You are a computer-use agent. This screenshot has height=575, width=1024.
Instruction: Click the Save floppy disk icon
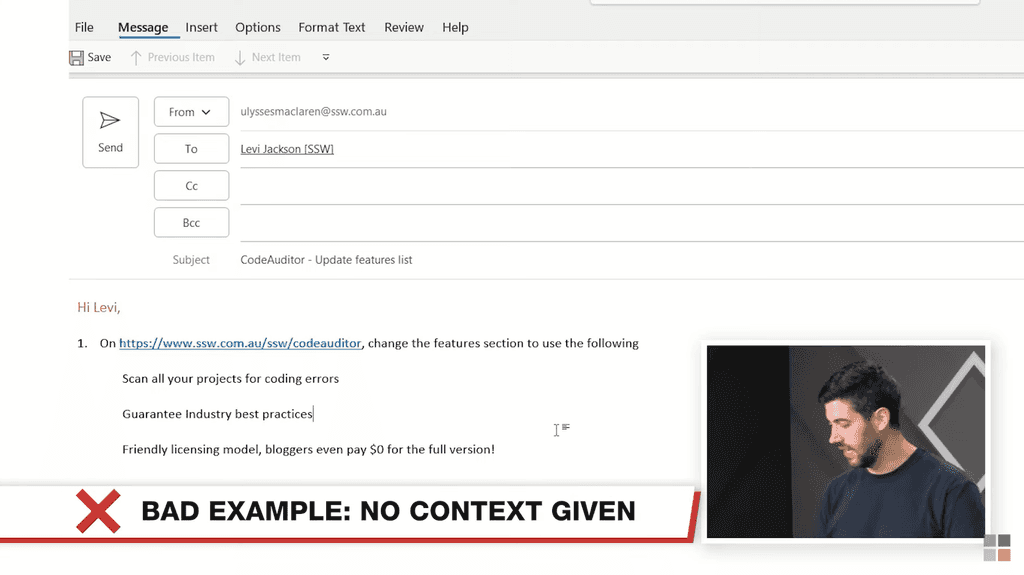click(x=77, y=58)
